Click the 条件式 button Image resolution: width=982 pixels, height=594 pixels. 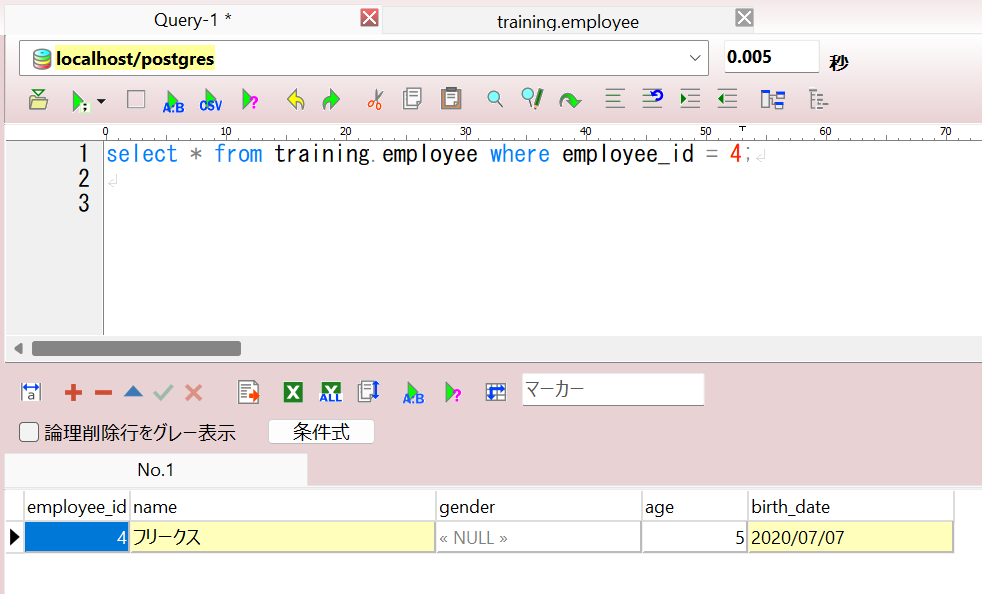(x=321, y=432)
